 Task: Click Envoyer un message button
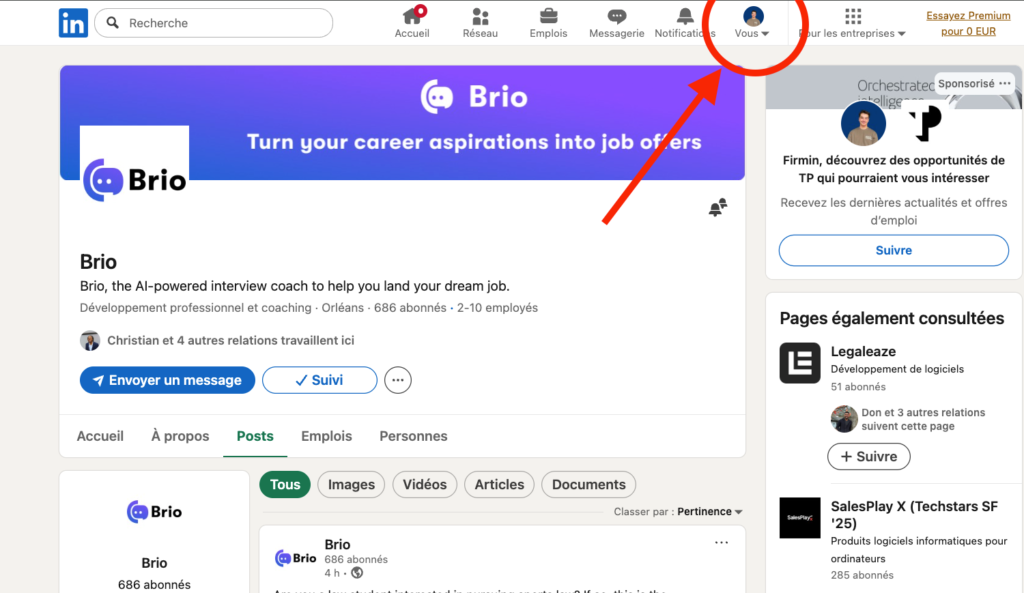click(x=166, y=380)
